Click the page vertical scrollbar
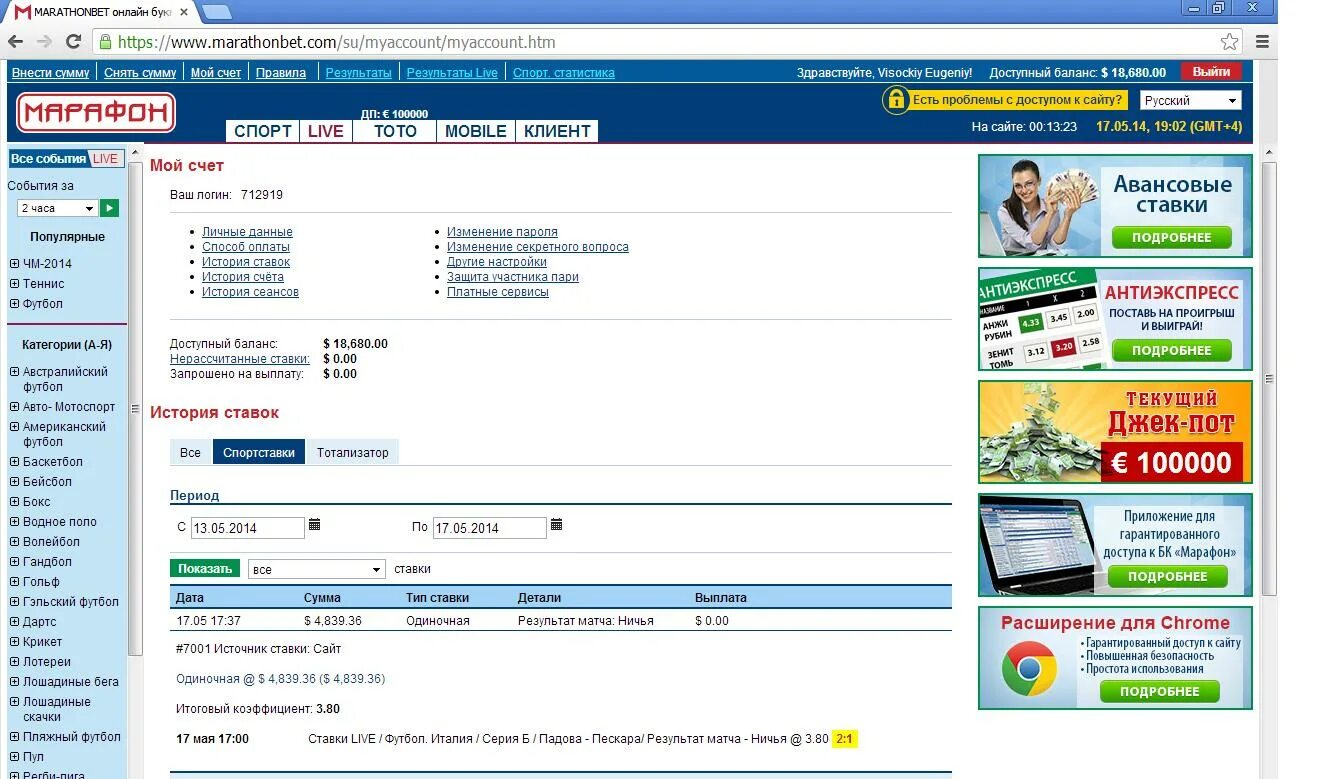The width and height of the screenshot is (1332, 779). (x=1269, y=380)
